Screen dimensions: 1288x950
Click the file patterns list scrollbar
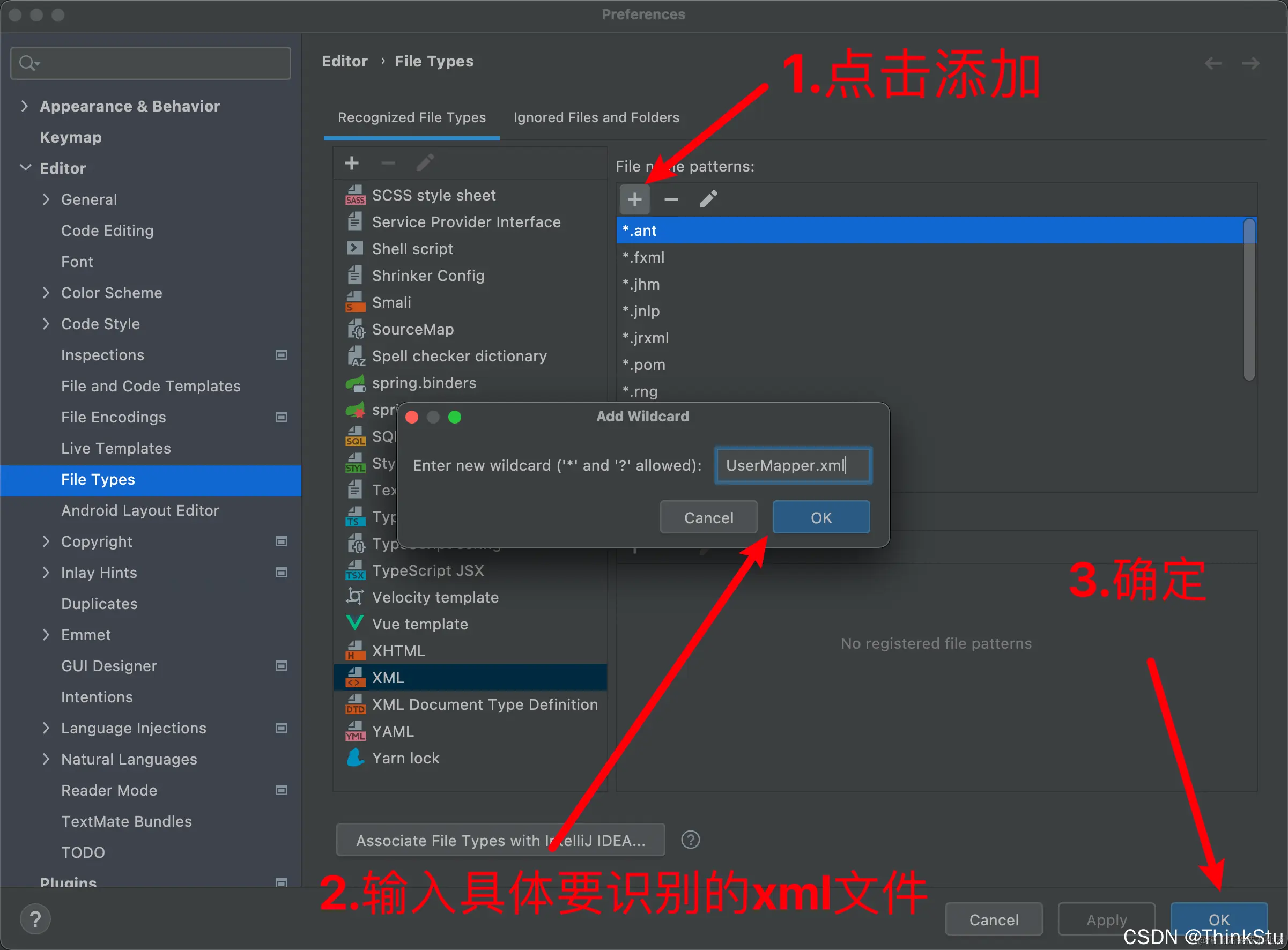click(x=1249, y=299)
